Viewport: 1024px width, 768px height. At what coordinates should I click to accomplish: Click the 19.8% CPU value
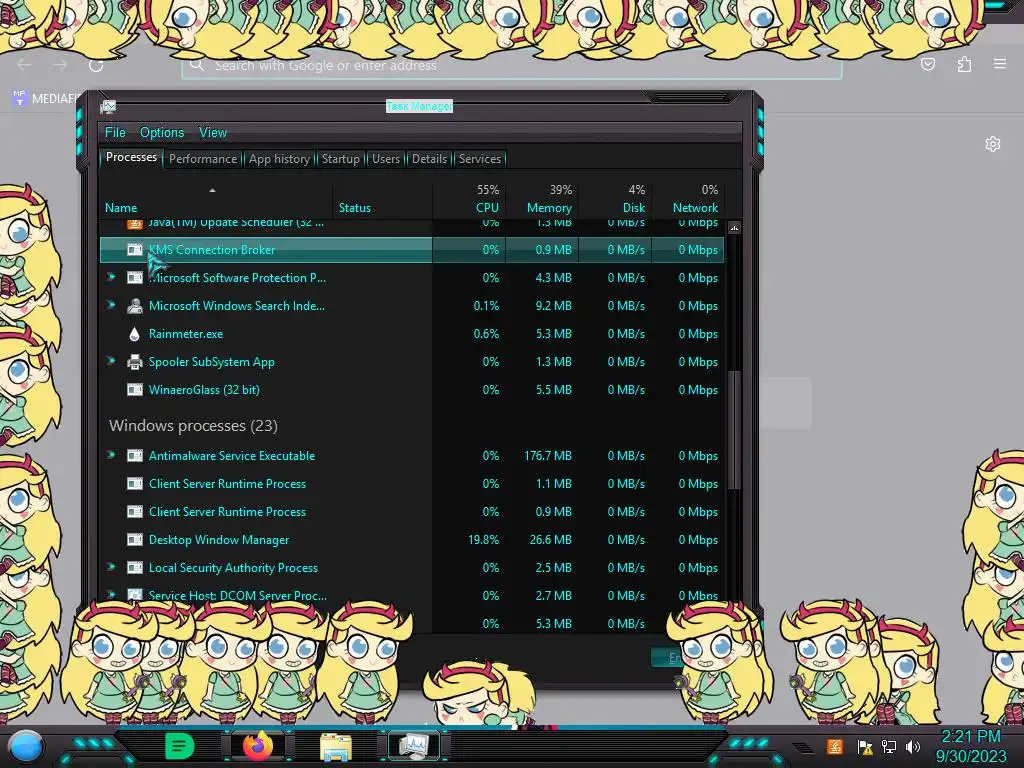click(483, 540)
